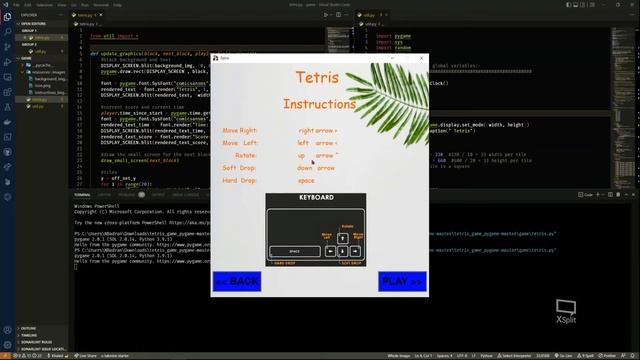Open the Help menu

(118, 5)
